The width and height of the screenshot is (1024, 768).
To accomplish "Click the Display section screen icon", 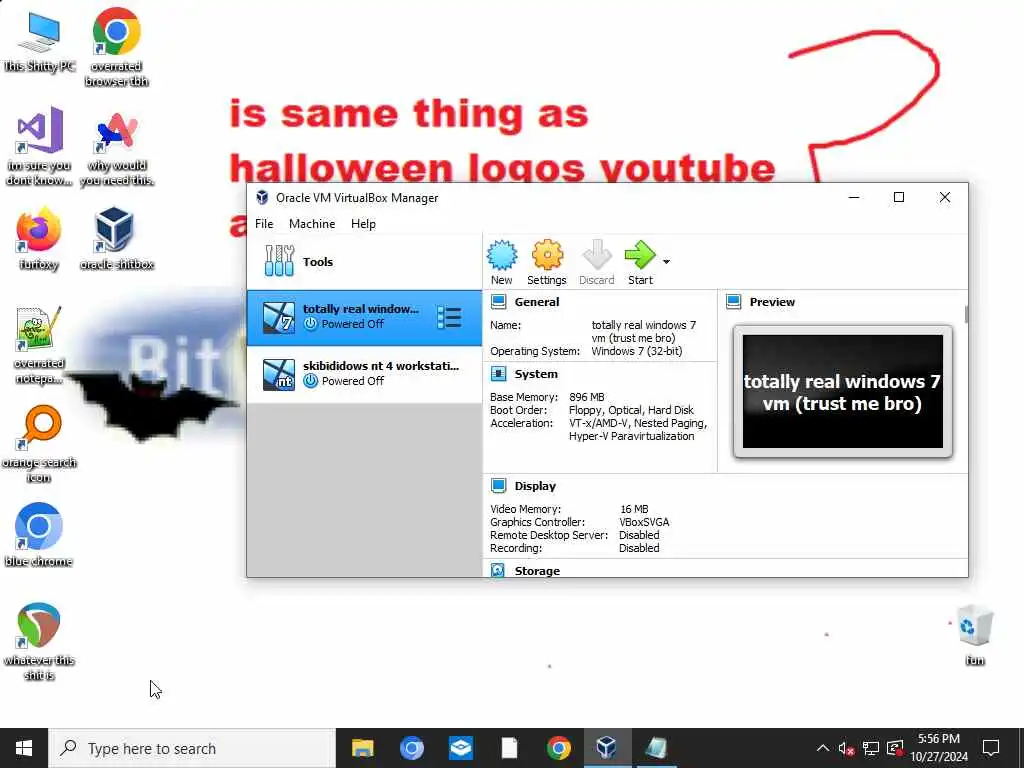I will (498, 486).
